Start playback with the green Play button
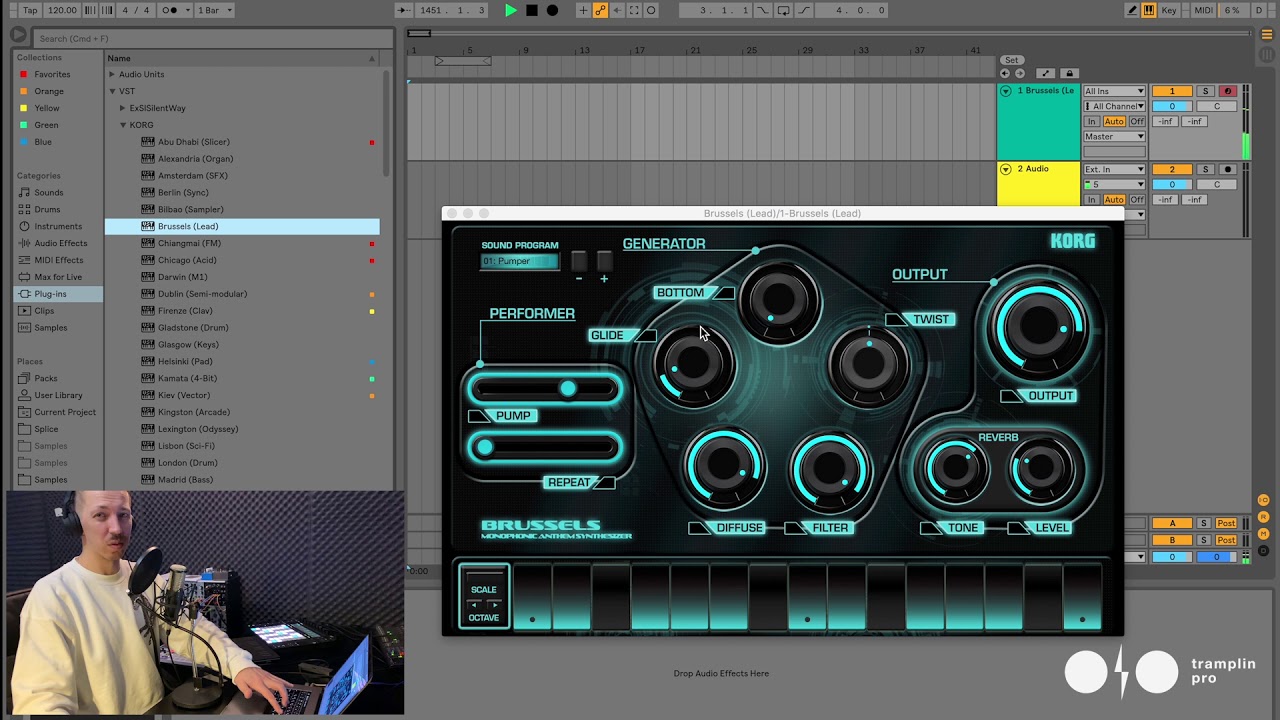Screen dimensions: 1280x720 tap(510, 10)
